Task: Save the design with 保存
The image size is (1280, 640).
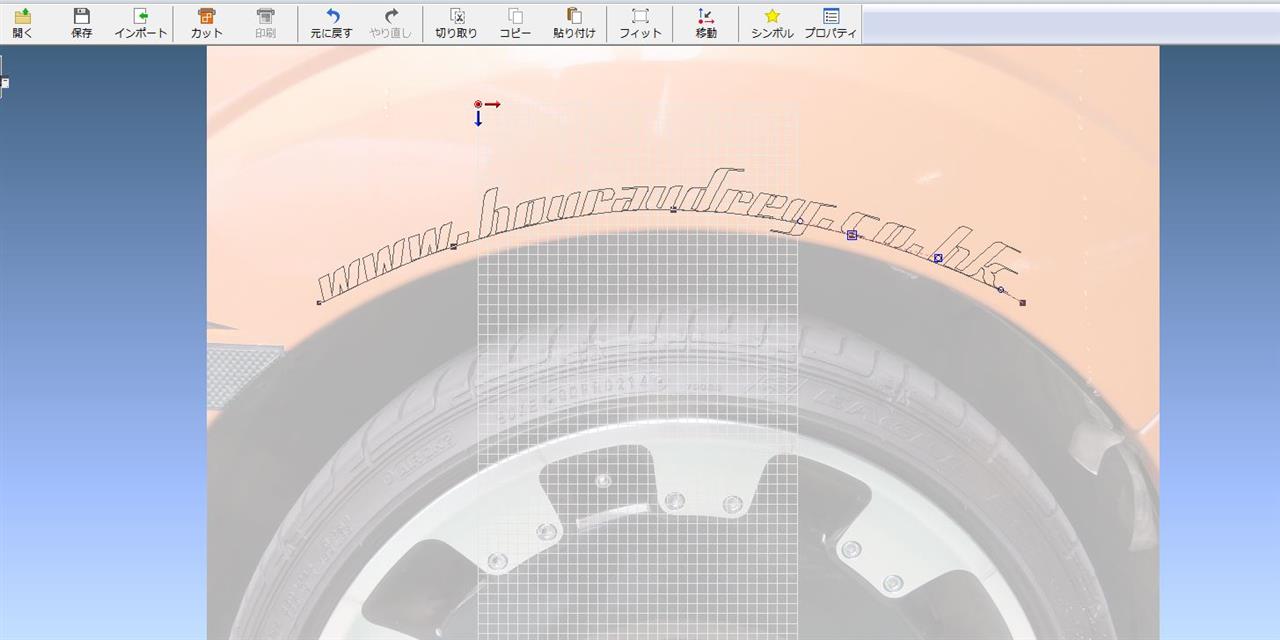Action: (x=81, y=23)
